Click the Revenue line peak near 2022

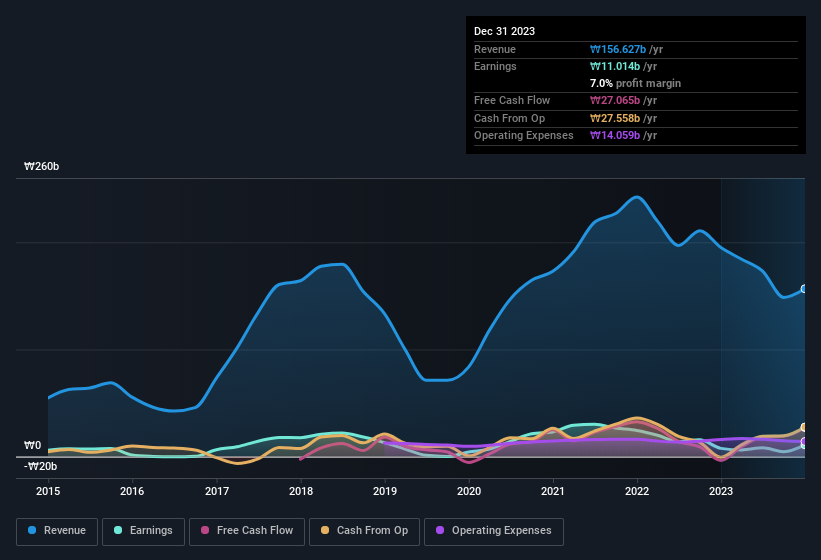(635, 197)
